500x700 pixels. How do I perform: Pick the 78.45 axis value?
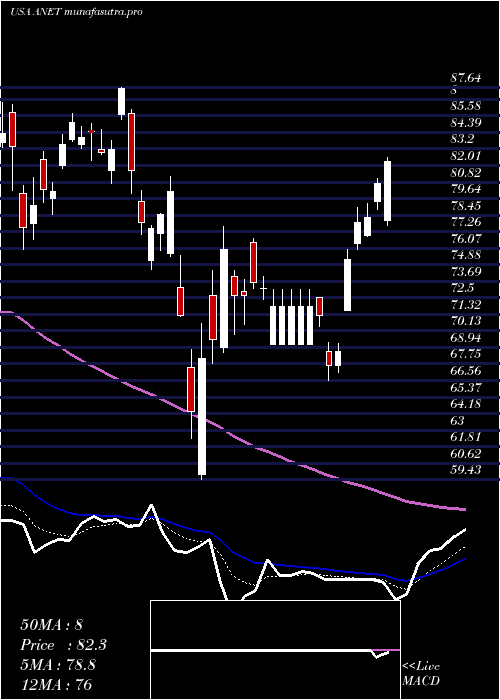pos(466,205)
